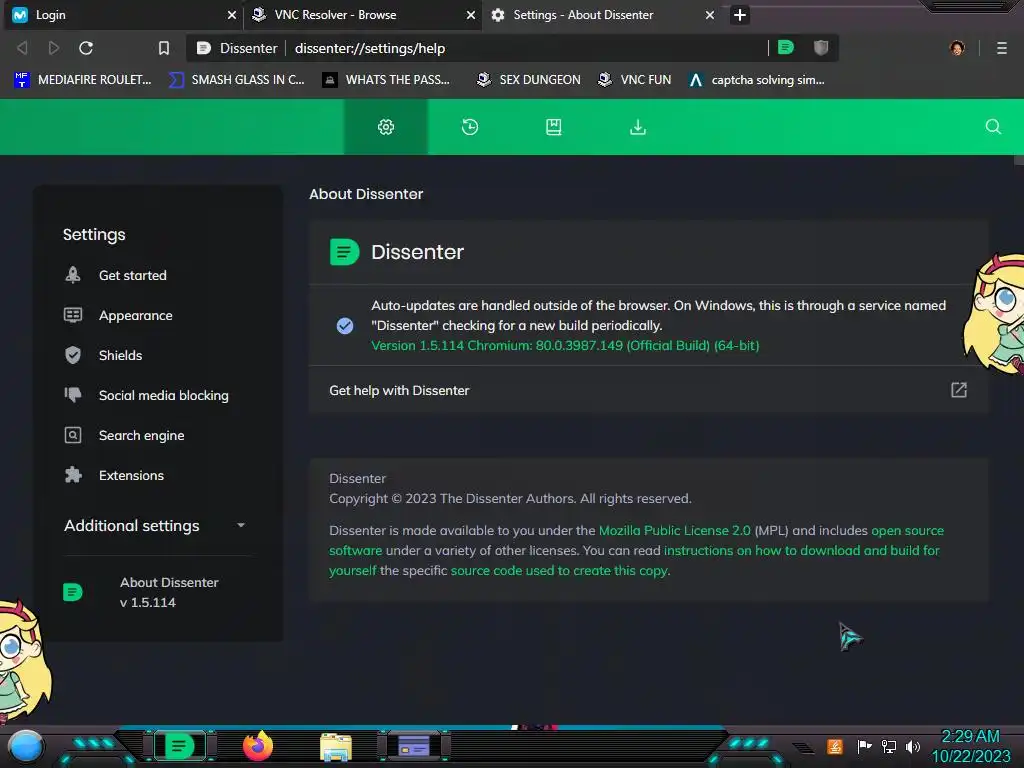Click the user profile avatar
The image size is (1024, 768).
tap(957, 48)
